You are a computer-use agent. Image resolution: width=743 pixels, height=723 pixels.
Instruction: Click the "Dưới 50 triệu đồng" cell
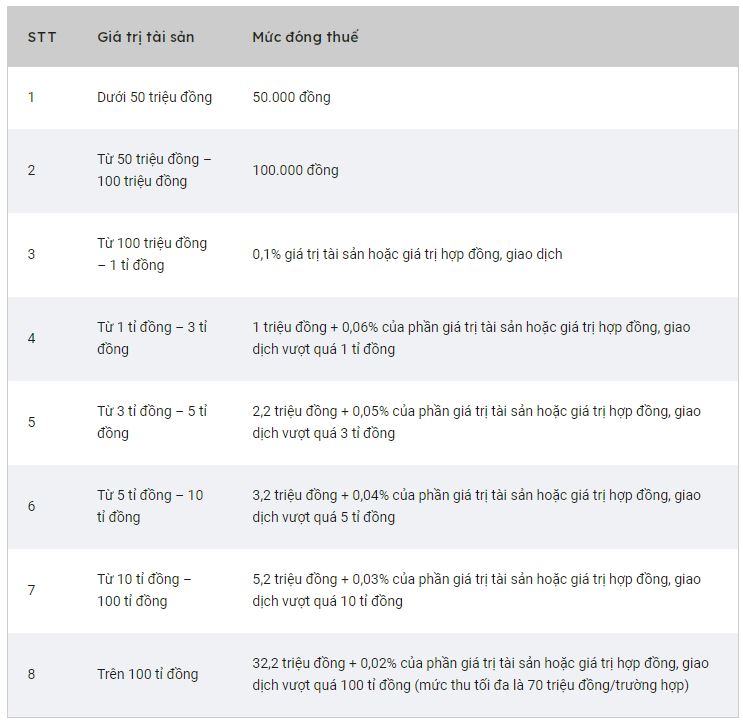(154, 97)
